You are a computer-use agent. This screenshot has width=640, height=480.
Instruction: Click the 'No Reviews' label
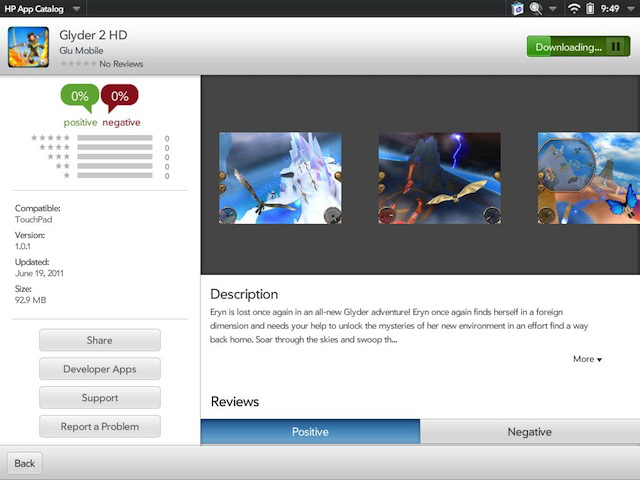point(121,64)
